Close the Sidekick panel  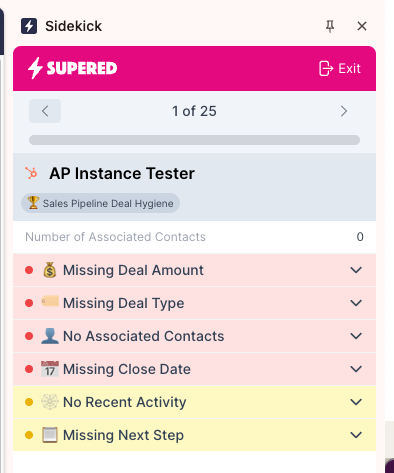click(x=362, y=26)
